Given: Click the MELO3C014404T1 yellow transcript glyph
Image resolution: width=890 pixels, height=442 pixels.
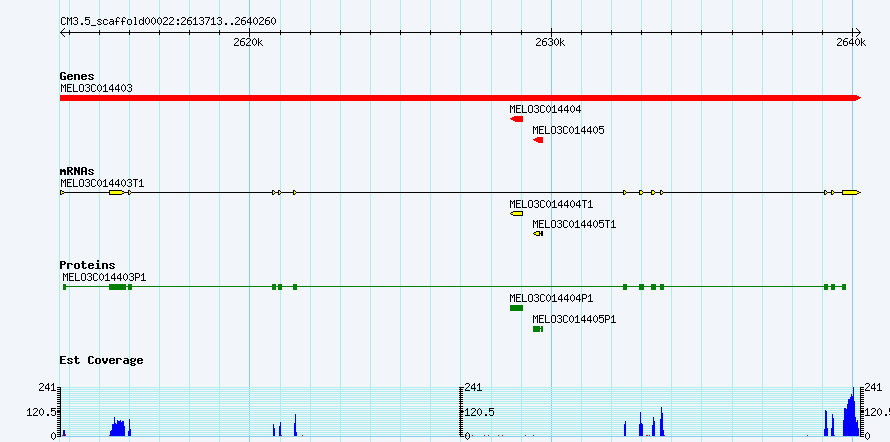Looking at the screenshot, I should [x=517, y=213].
